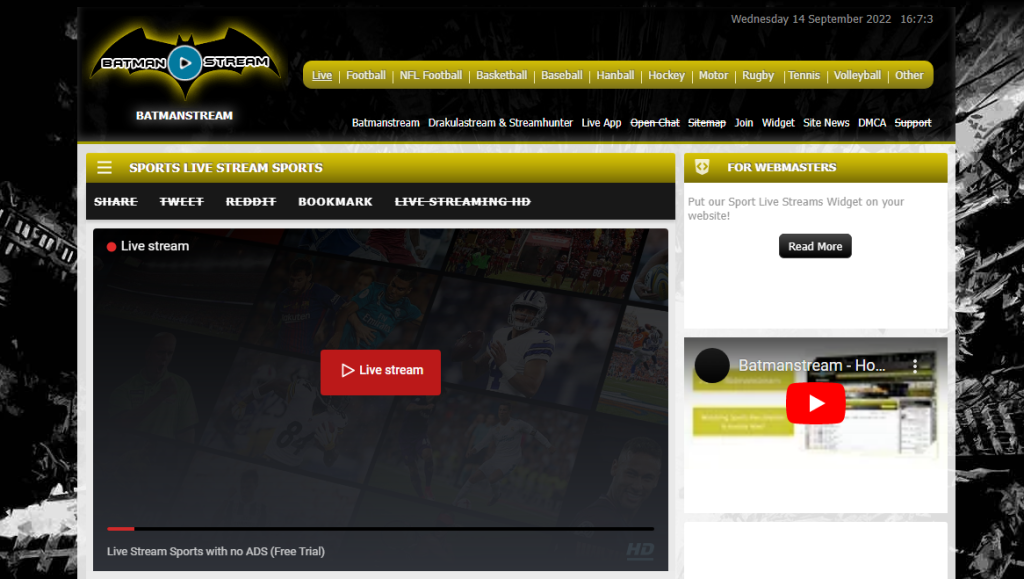This screenshot has height=579, width=1024.
Task: Click the red Live stream play button
Action: click(x=381, y=372)
